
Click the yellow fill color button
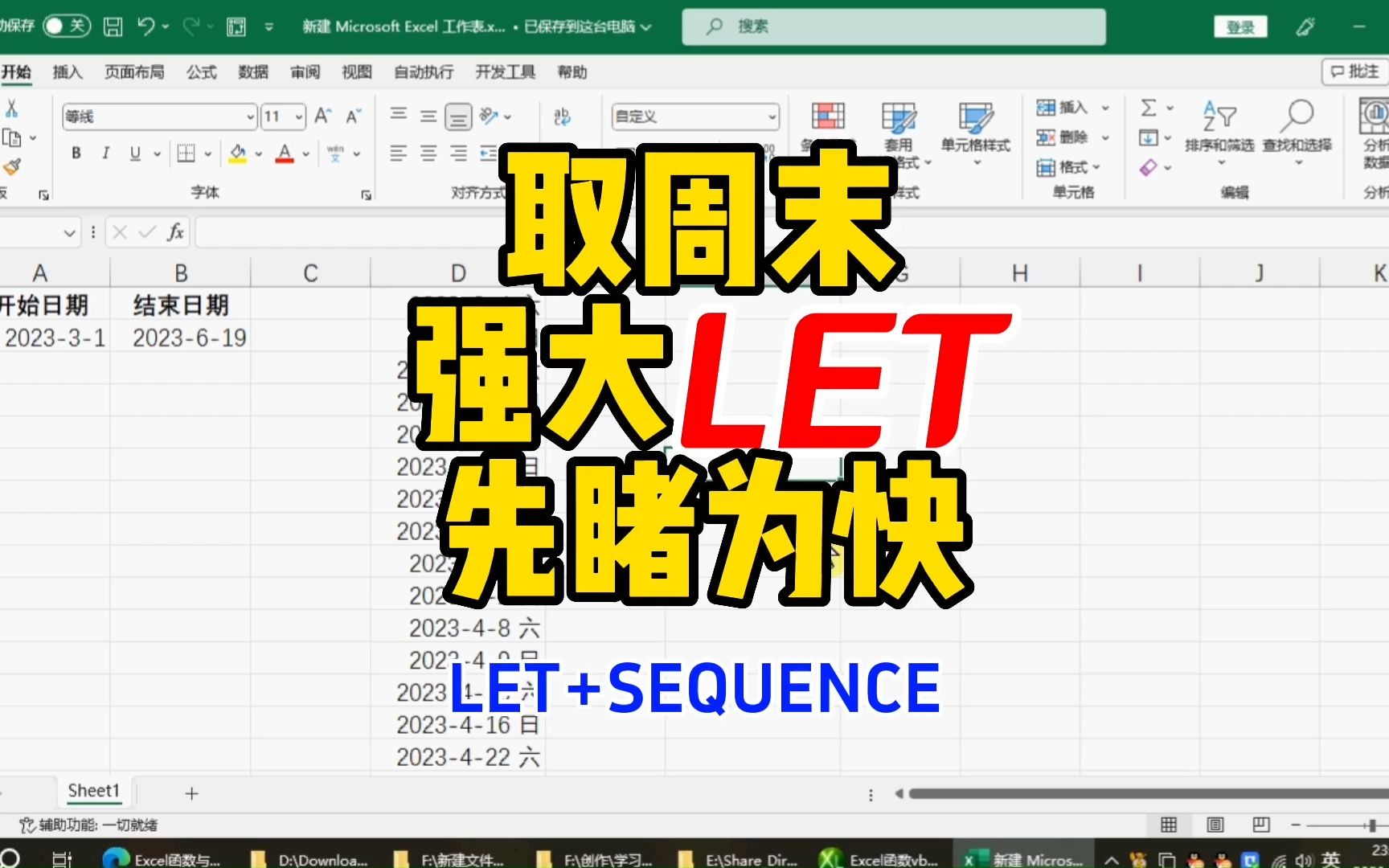pos(237,153)
